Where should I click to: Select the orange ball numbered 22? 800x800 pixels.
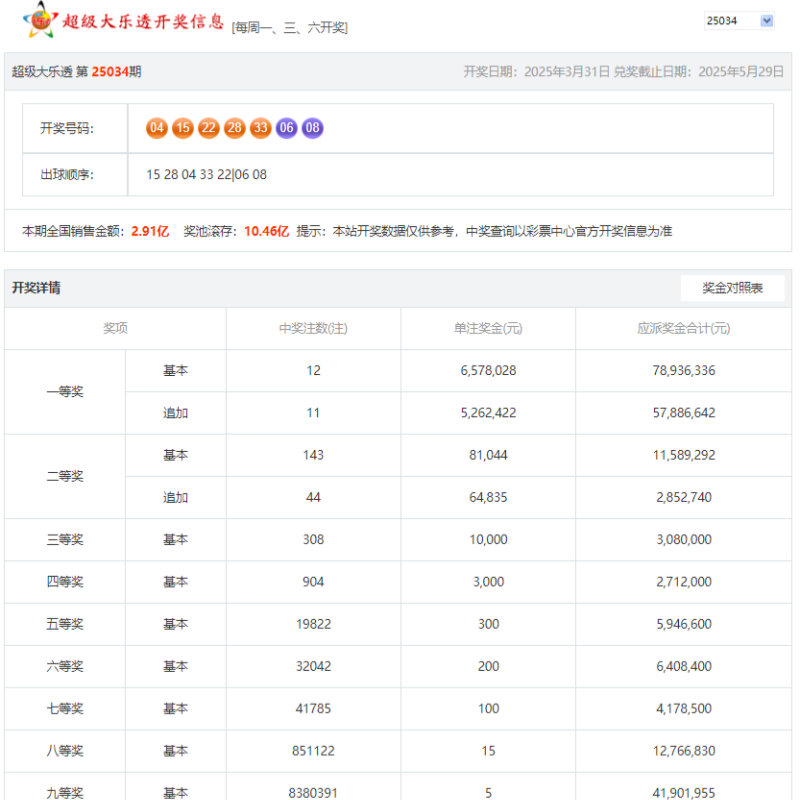pyautogui.click(x=209, y=128)
